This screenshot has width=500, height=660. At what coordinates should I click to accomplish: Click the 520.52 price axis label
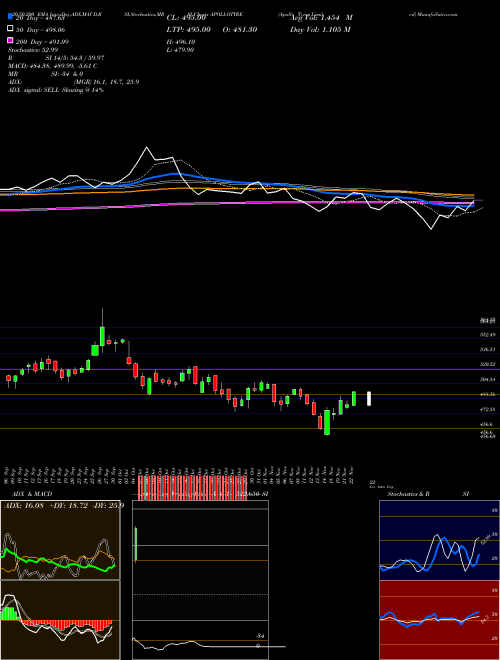[x=487, y=365]
